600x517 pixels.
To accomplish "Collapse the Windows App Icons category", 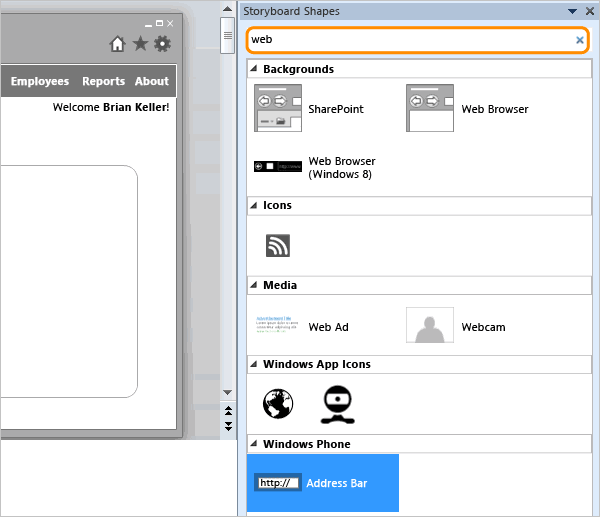I will tap(253, 365).
